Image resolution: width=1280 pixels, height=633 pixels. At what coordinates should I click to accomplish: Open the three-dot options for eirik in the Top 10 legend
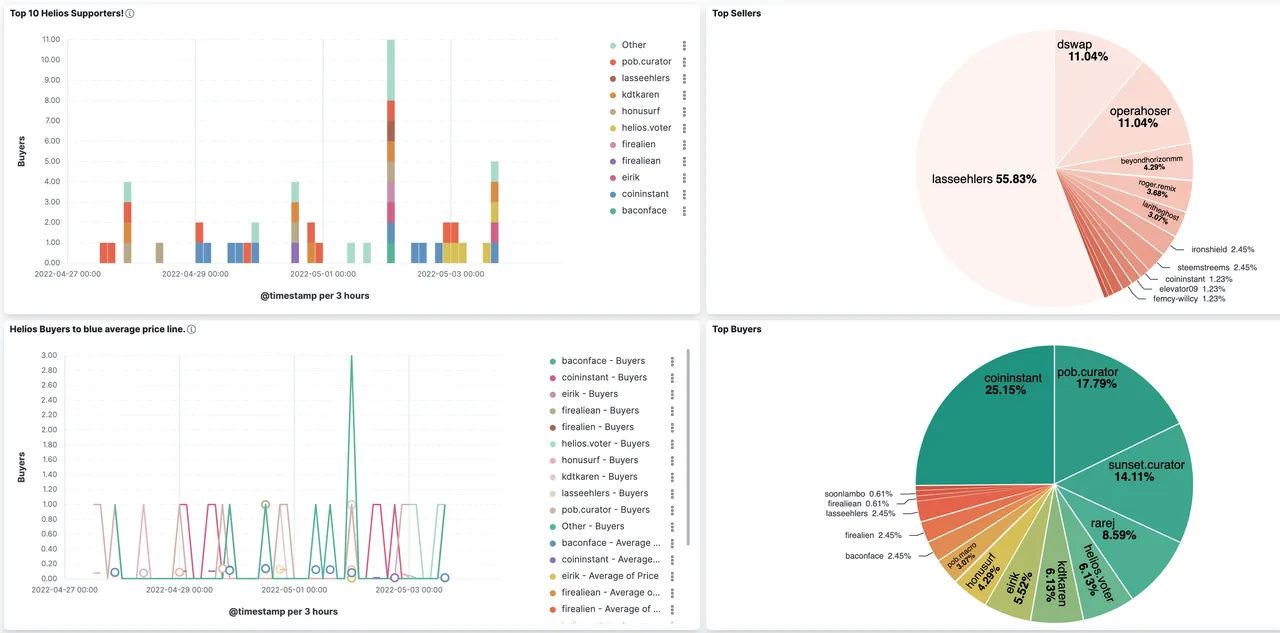[x=684, y=177]
